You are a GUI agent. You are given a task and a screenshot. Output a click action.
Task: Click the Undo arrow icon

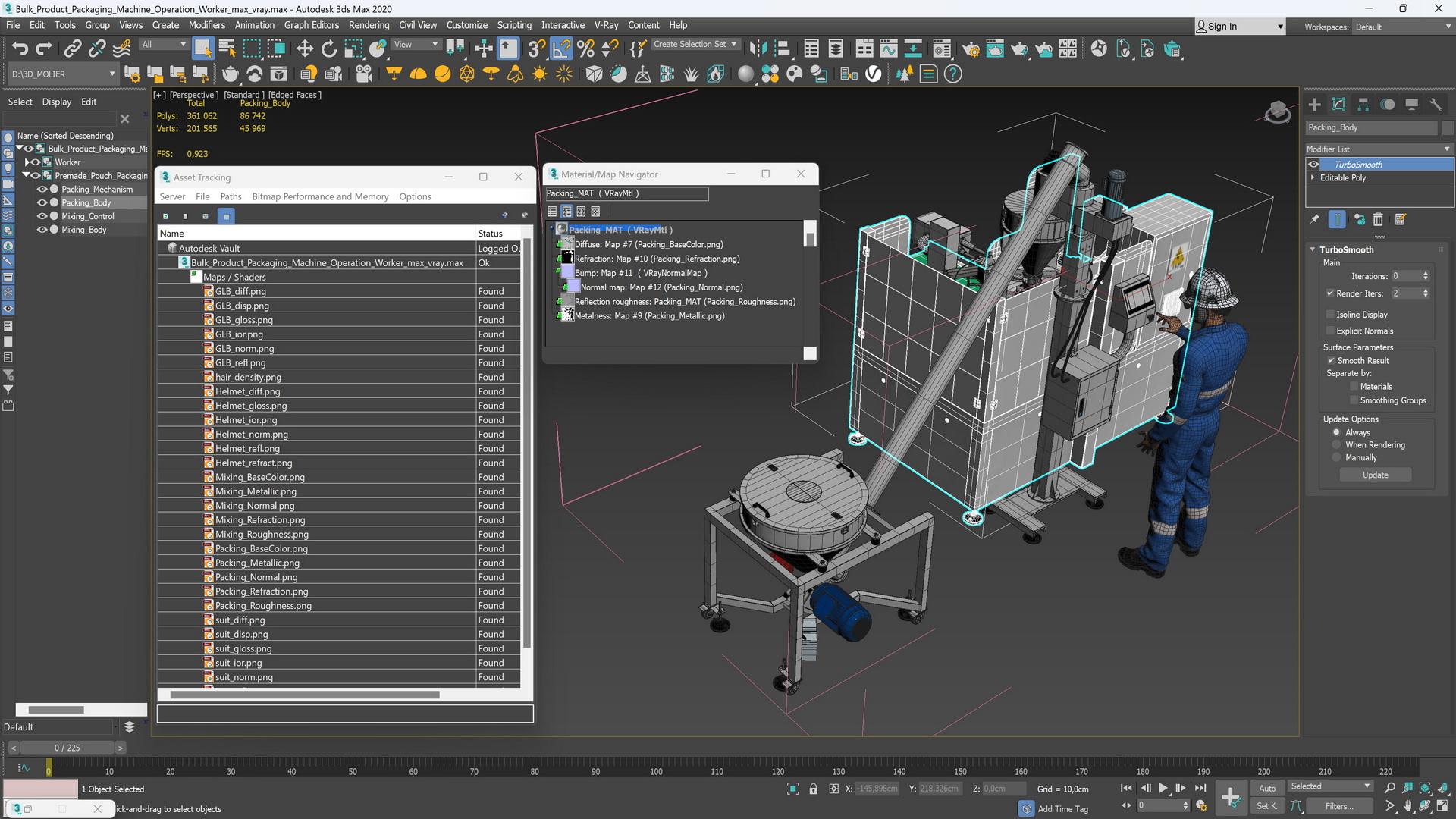pyautogui.click(x=20, y=49)
